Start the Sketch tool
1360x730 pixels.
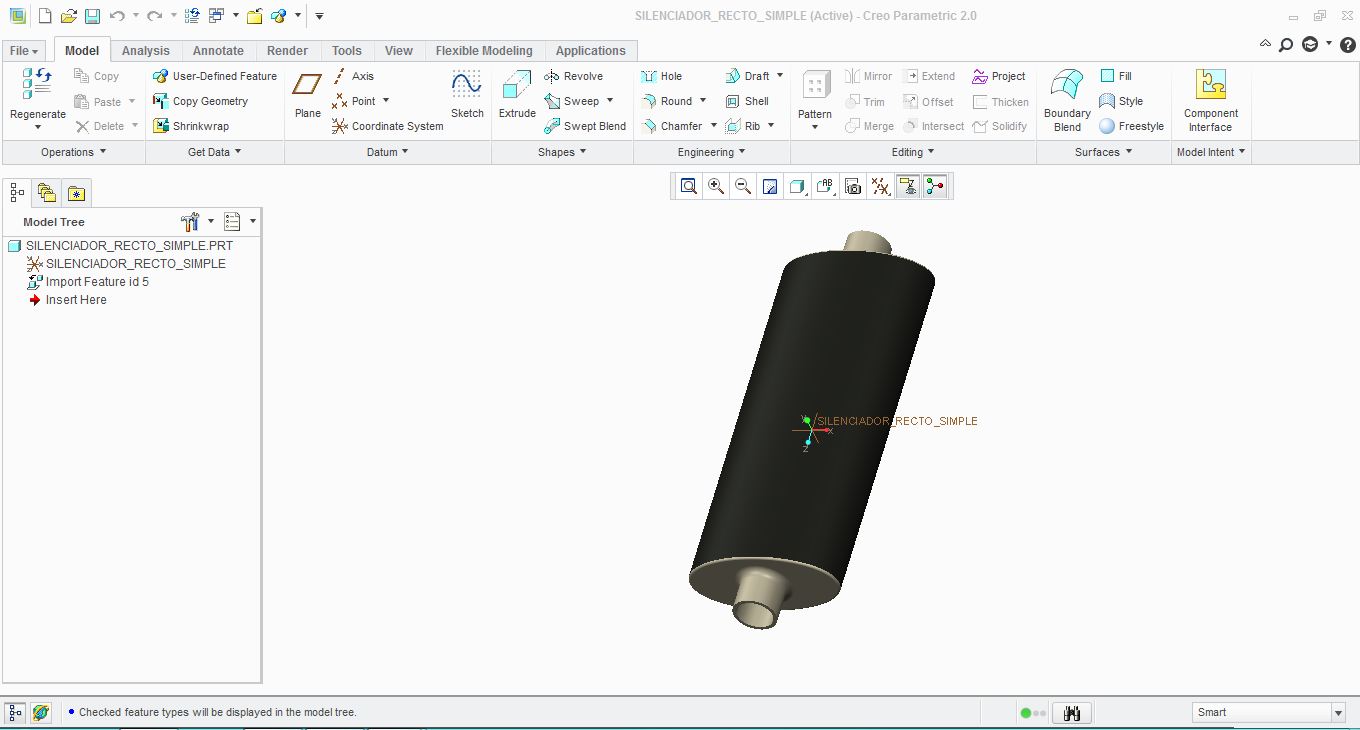click(467, 95)
